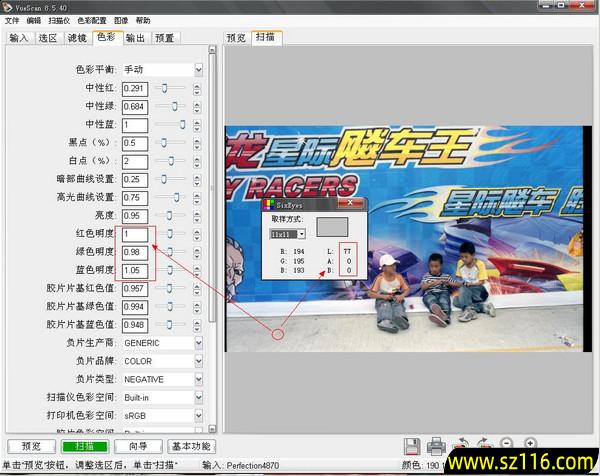Click the 预览 button at bottom

[x=31, y=446]
